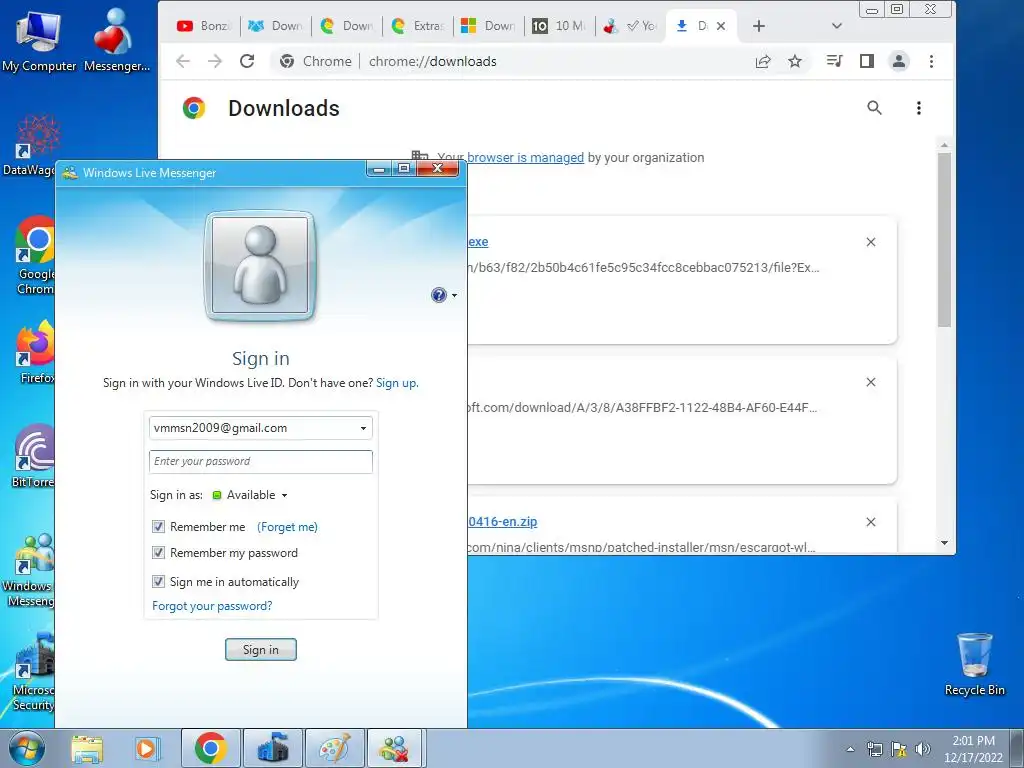The width and height of the screenshot is (1024, 768).
Task: Open Chrome side panel
Action: tap(867, 61)
